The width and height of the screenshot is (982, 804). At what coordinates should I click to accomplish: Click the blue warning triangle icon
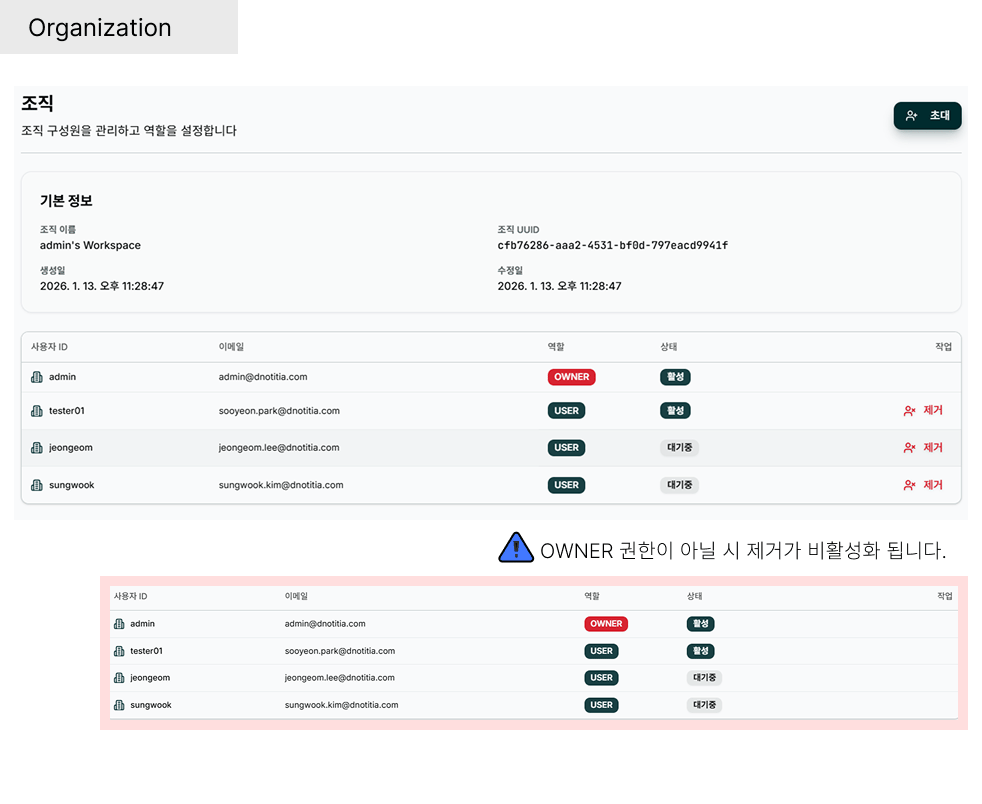click(x=515, y=548)
